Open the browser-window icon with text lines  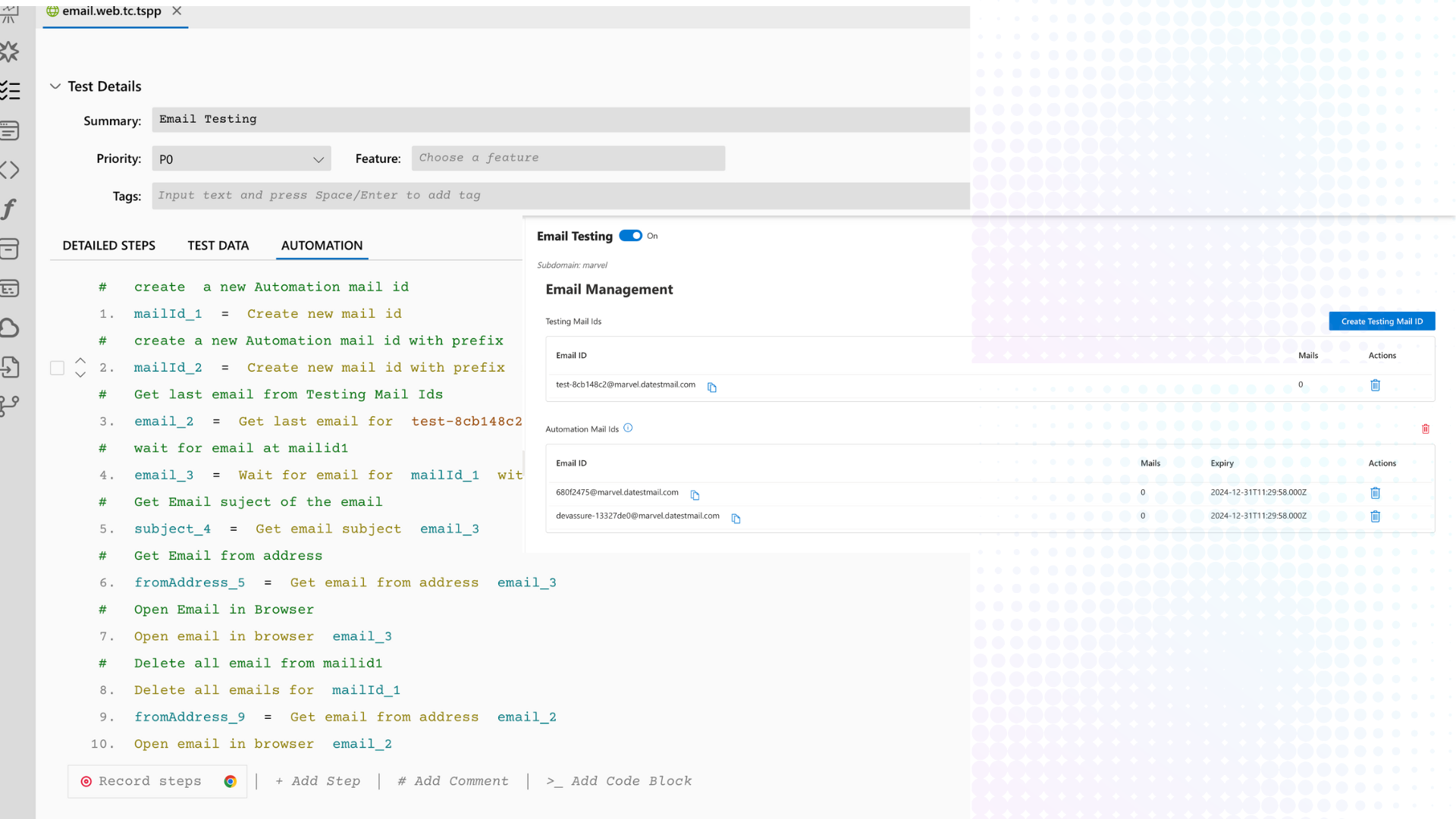click(10, 130)
